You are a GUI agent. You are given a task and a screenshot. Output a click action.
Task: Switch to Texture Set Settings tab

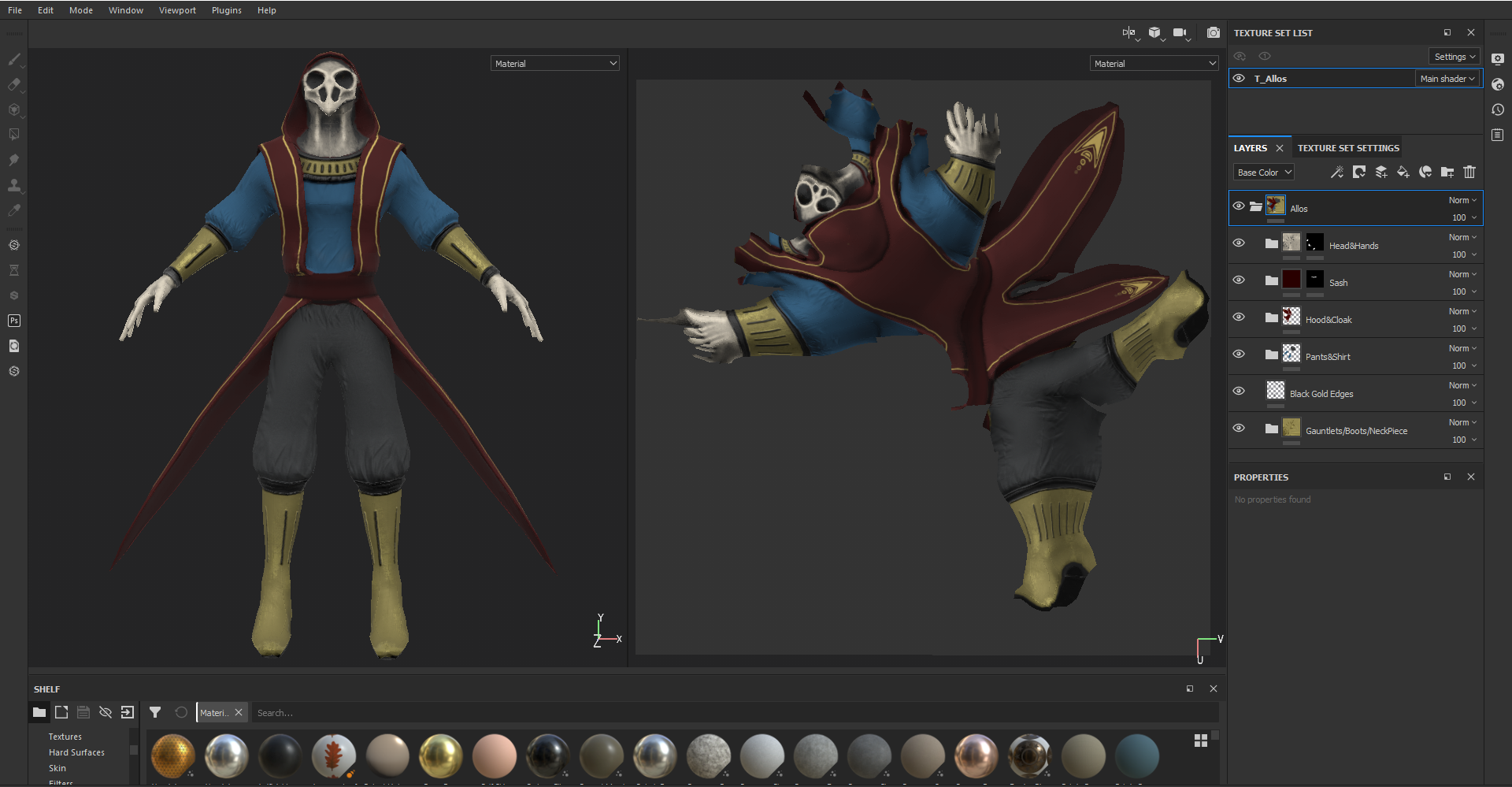point(1348,148)
